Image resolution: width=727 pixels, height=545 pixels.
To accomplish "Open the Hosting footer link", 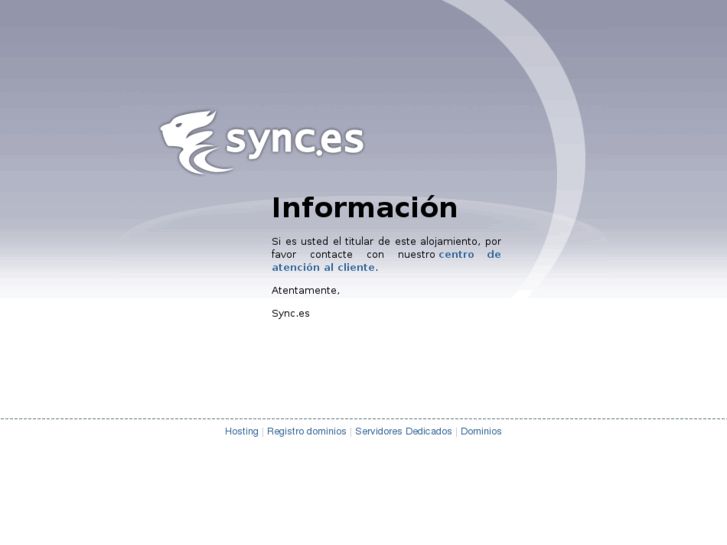I will click(242, 431).
